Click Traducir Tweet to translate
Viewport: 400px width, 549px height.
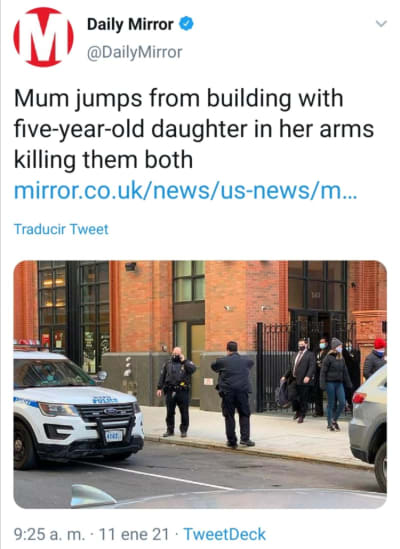(x=61, y=229)
